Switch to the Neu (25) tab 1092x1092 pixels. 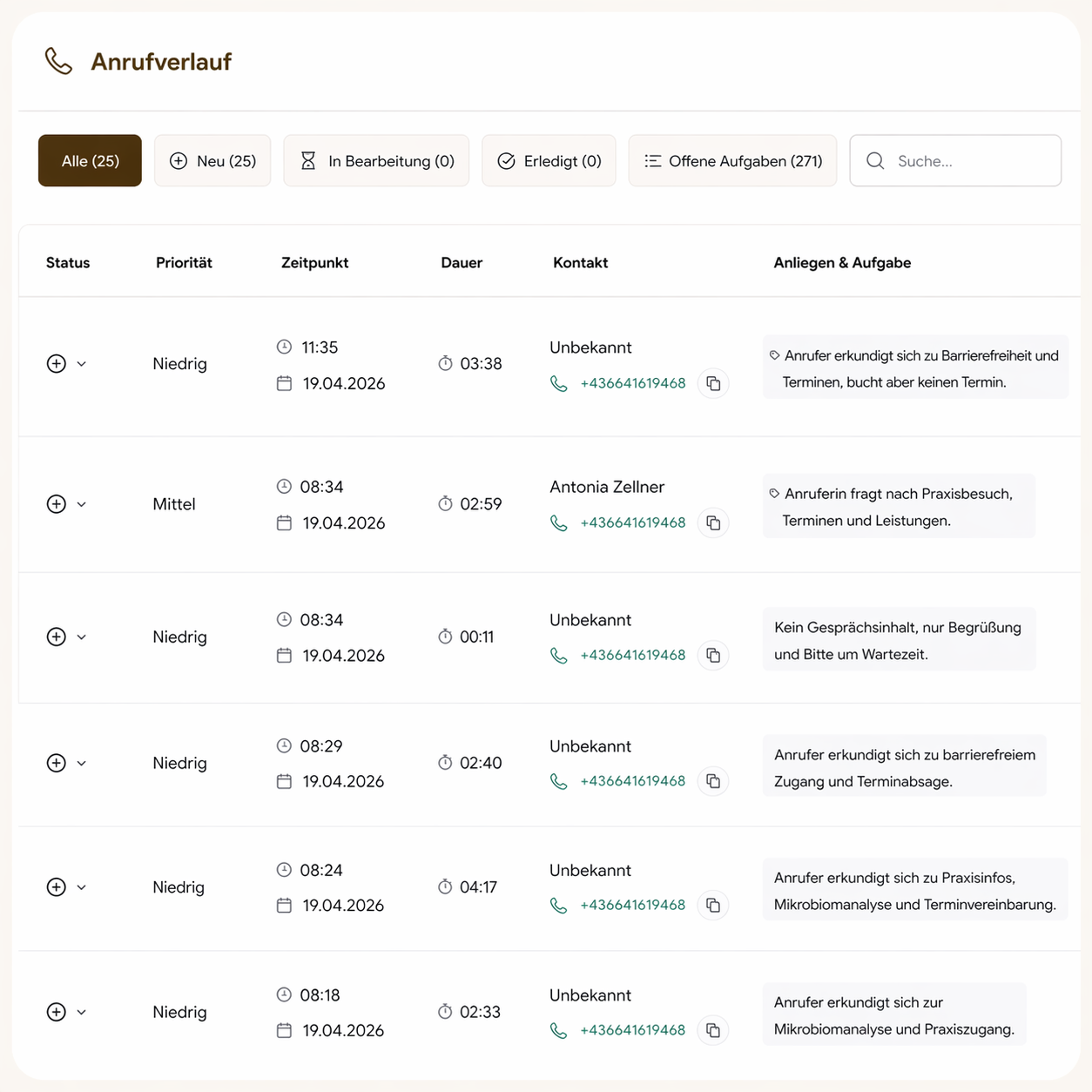[212, 160]
